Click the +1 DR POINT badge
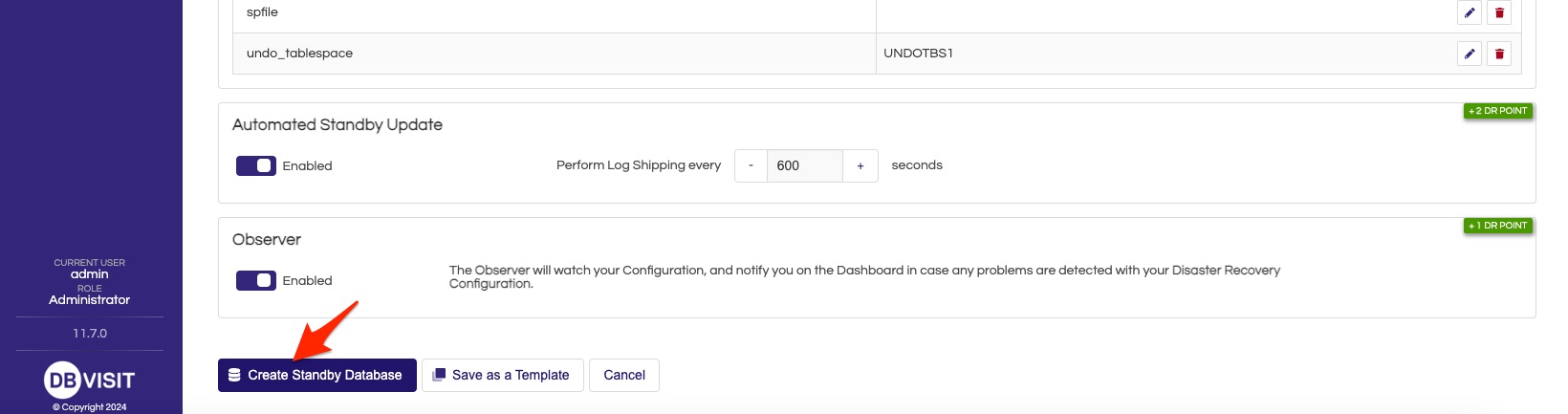Image resolution: width=1568 pixels, height=414 pixels. 1498,226
